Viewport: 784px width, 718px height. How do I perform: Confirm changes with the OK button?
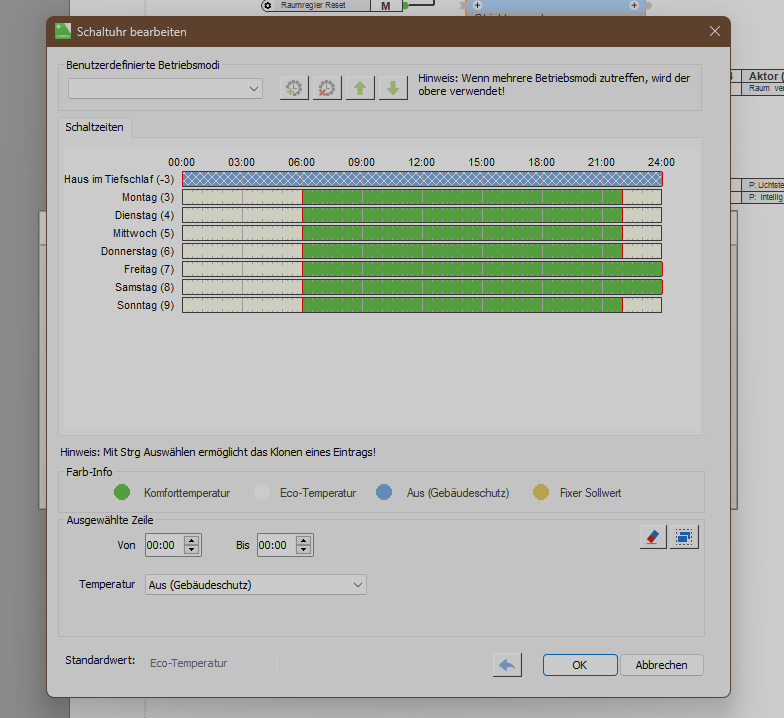click(x=579, y=665)
